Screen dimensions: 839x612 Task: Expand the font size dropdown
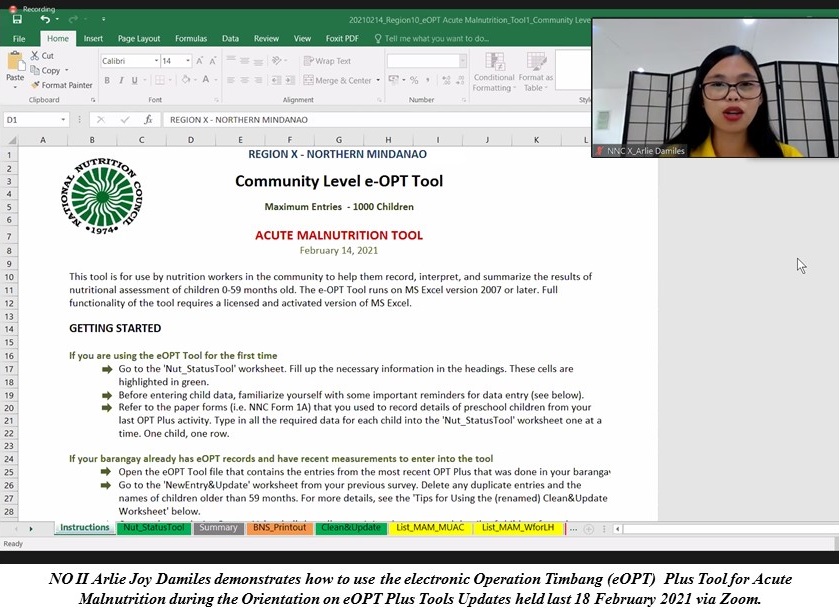tap(188, 61)
